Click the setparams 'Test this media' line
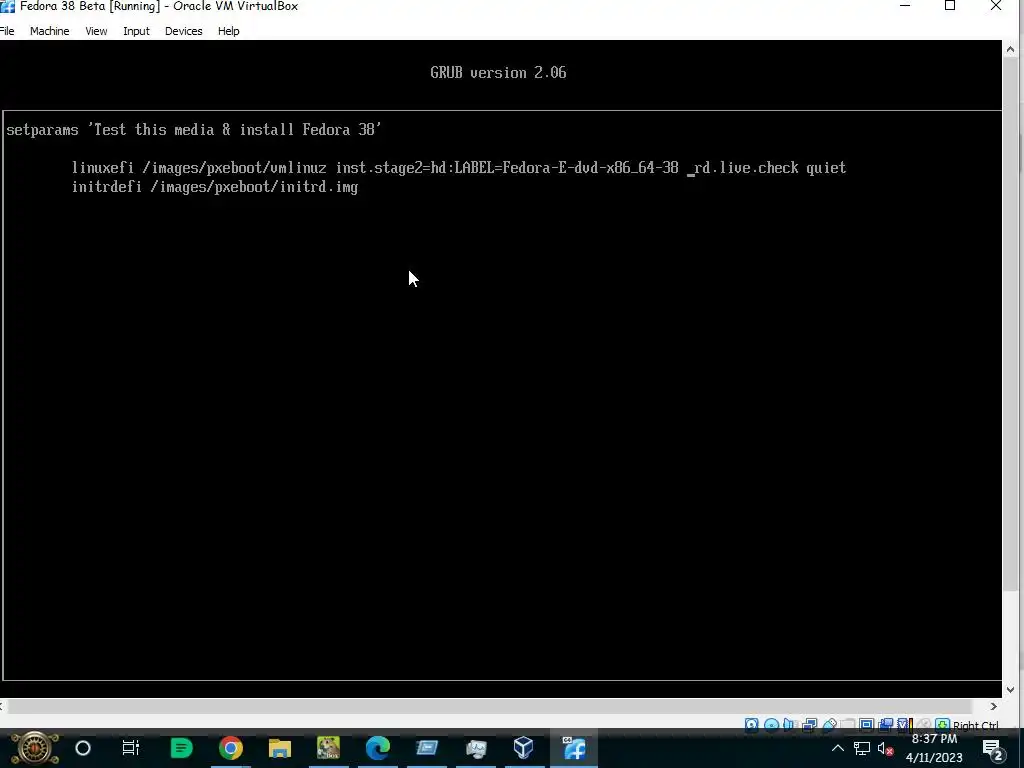Viewport: 1024px width, 768px height. [194, 129]
